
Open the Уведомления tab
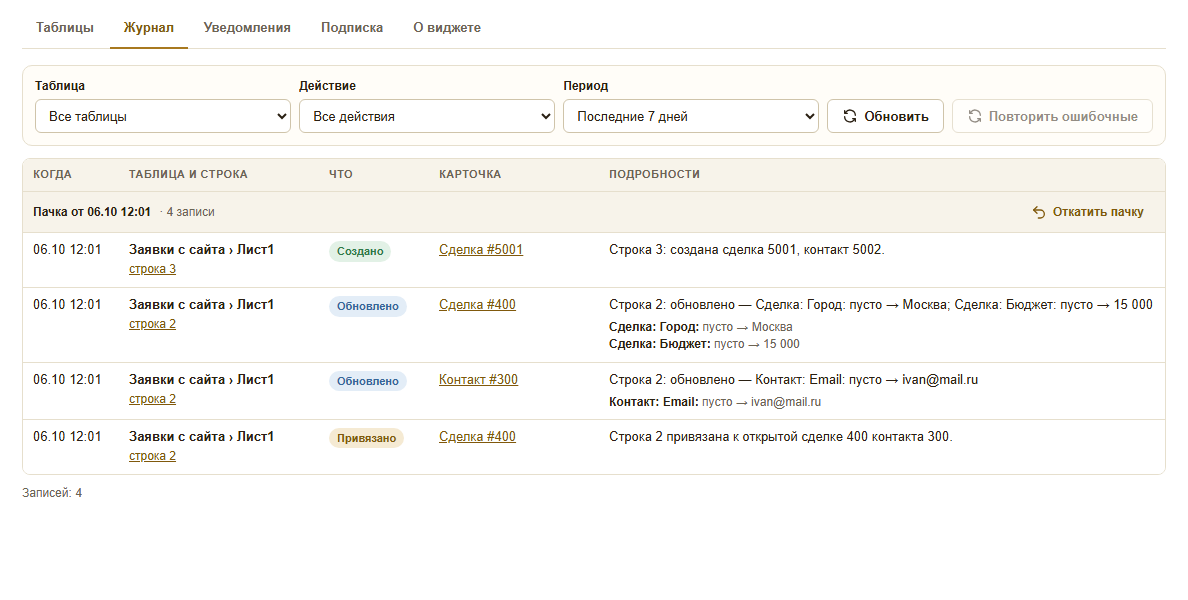[x=247, y=28]
